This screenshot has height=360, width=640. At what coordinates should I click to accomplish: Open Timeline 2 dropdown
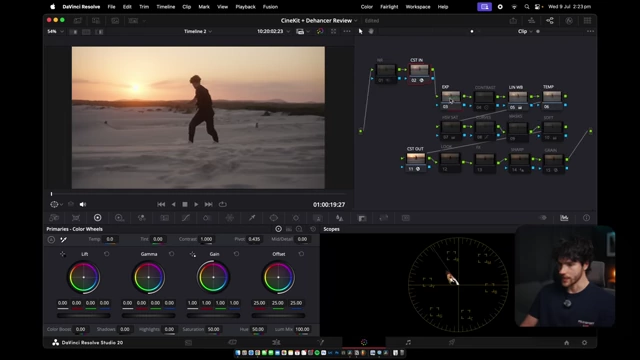[198, 31]
